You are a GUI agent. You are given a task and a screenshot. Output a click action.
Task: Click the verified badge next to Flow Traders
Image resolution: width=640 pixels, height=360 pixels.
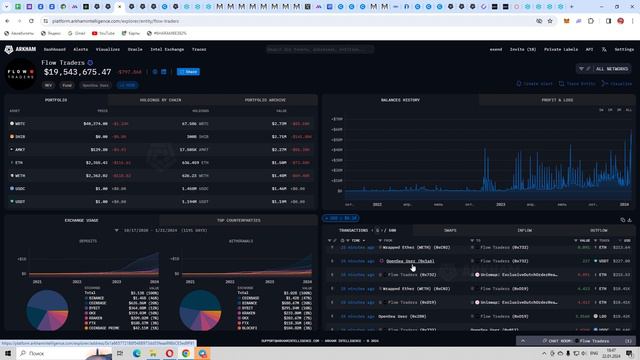(90, 63)
